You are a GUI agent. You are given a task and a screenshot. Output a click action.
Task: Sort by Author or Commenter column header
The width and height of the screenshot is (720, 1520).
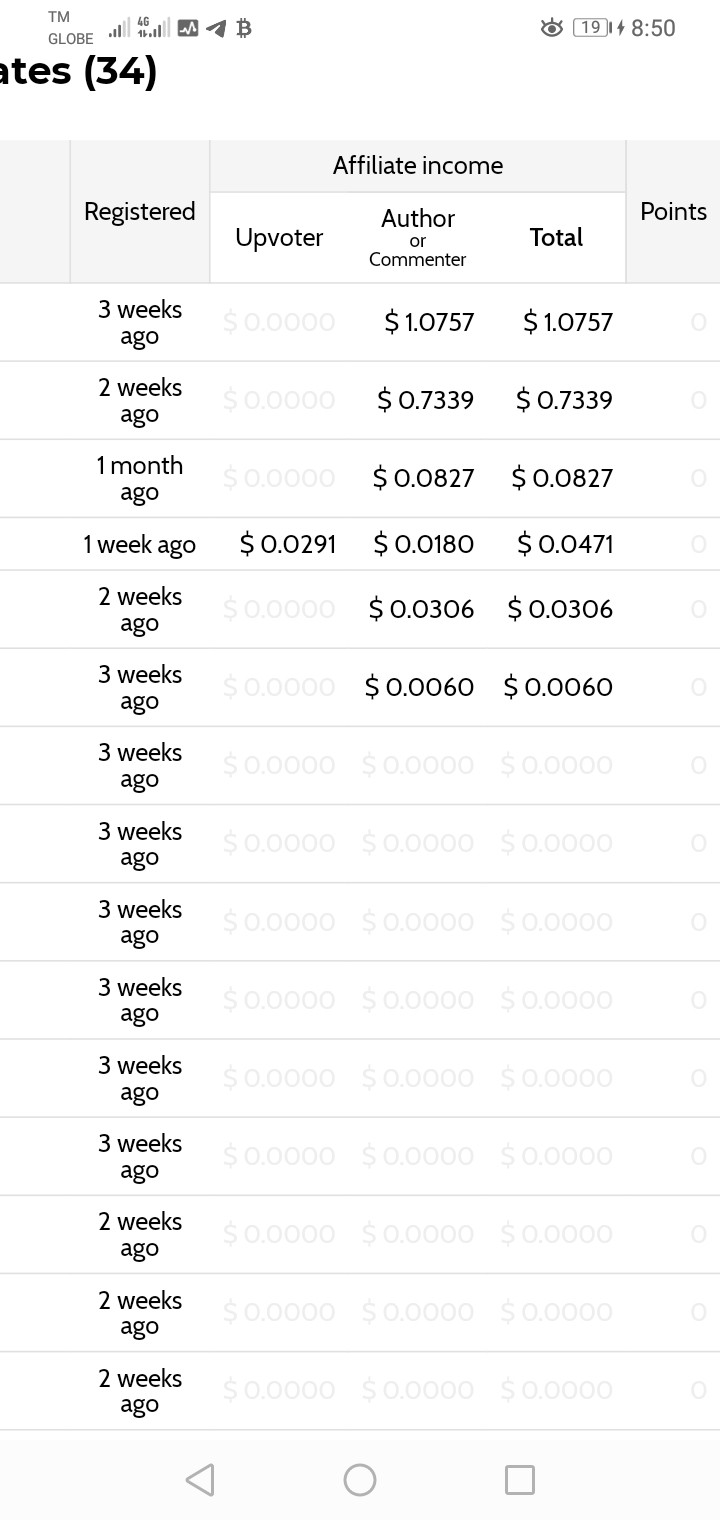point(418,237)
